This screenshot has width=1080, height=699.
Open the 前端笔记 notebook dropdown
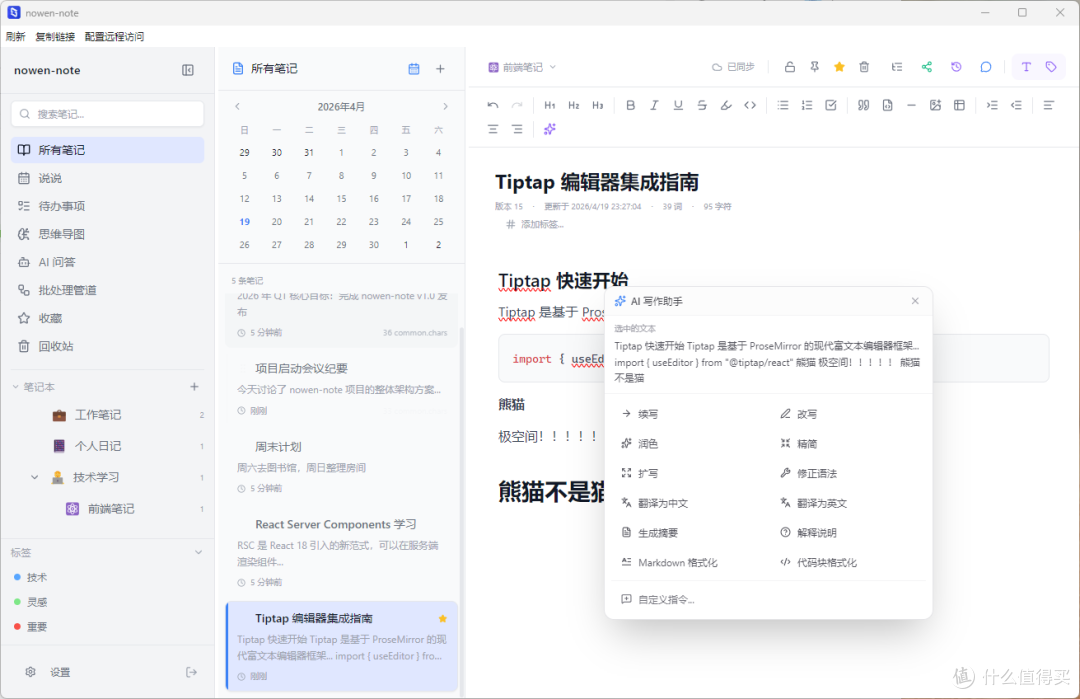[522, 67]
